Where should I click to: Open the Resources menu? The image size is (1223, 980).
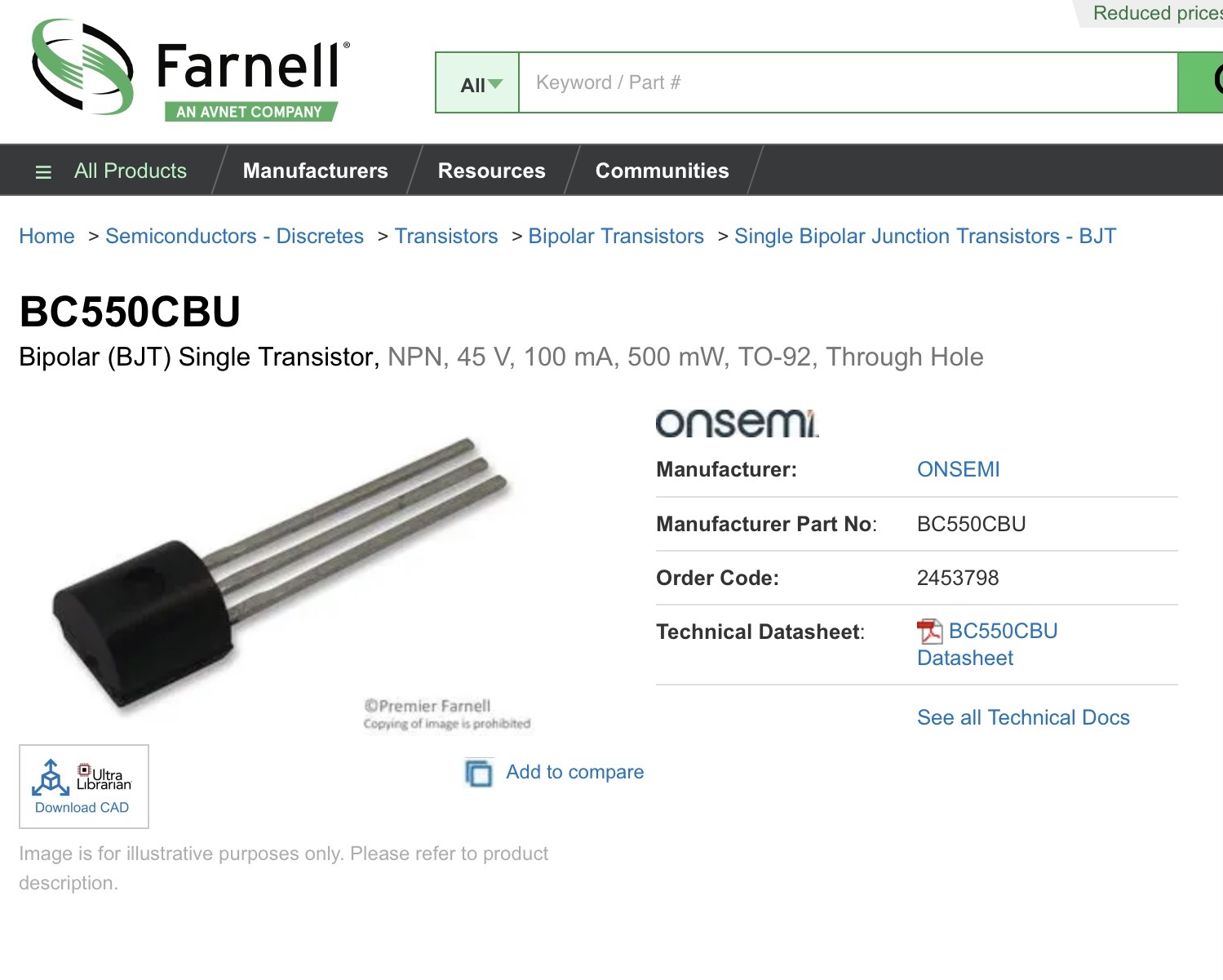click(492, 171)
